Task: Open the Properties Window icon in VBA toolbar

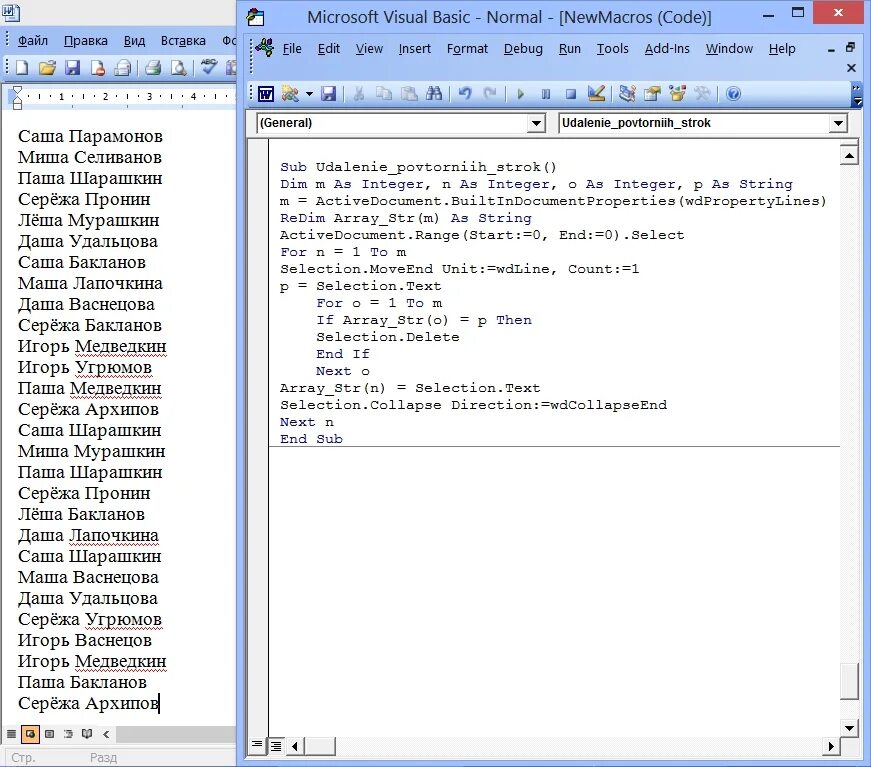Action: pos(652,94)
